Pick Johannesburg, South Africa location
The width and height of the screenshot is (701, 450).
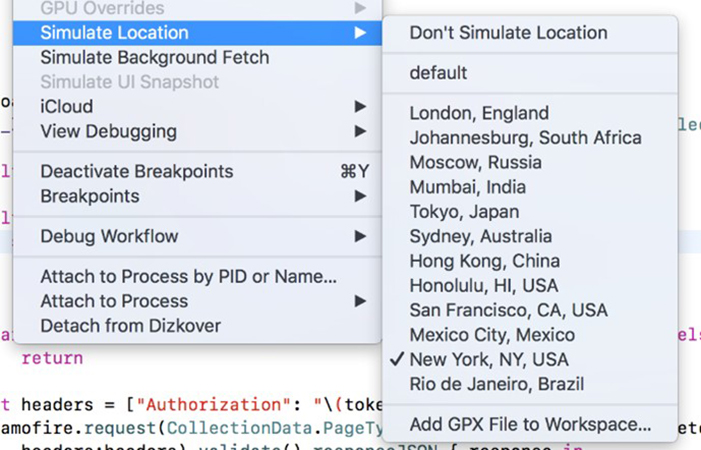(525, 138)
